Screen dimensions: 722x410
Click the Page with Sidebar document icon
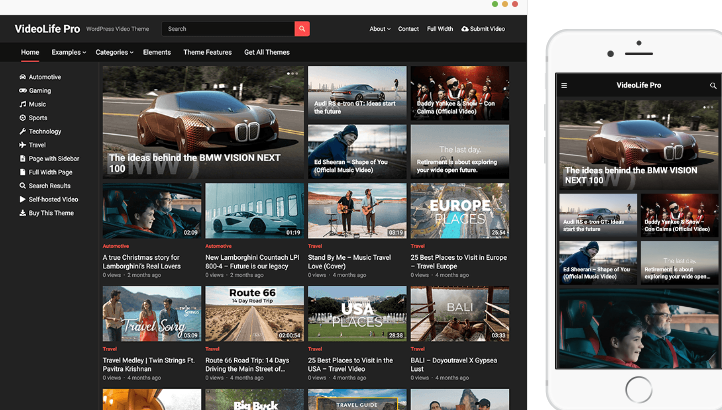pyautogui.click(x=23, y=158)
